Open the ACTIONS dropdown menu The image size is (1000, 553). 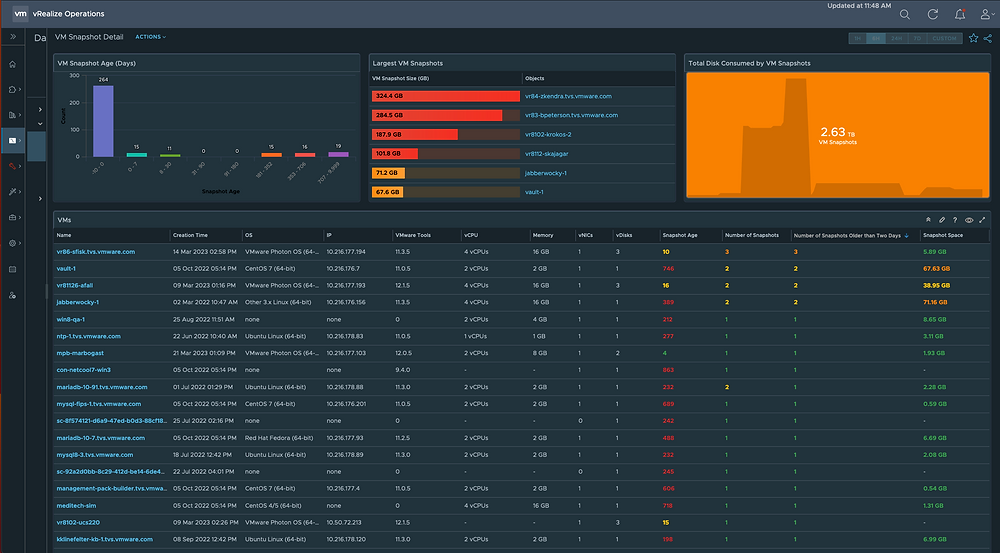(151, 37)
